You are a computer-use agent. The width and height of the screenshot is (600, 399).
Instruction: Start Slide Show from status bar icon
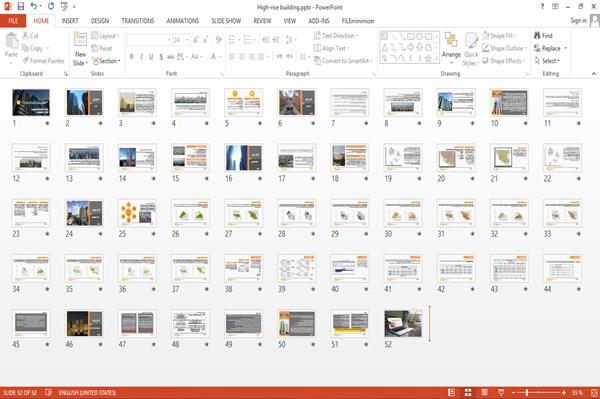pos(501,392)
